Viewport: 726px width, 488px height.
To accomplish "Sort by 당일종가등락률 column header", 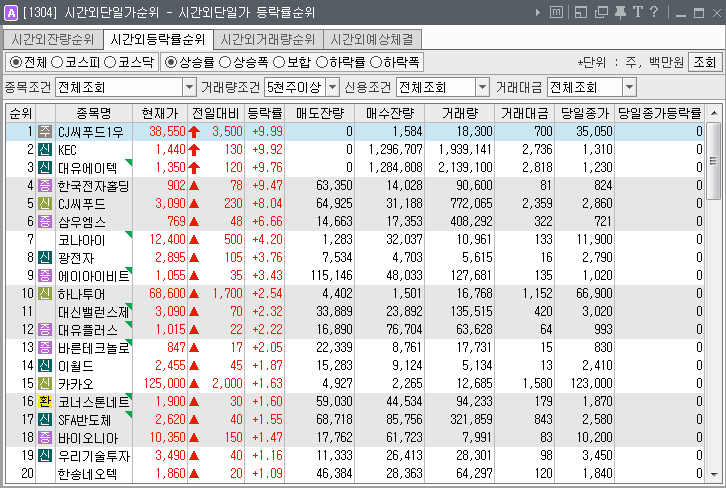I will tap(660, 113).
